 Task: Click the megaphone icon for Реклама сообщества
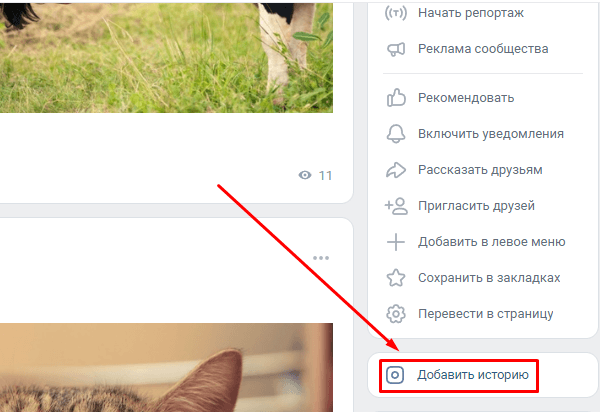tap(396, 49)
